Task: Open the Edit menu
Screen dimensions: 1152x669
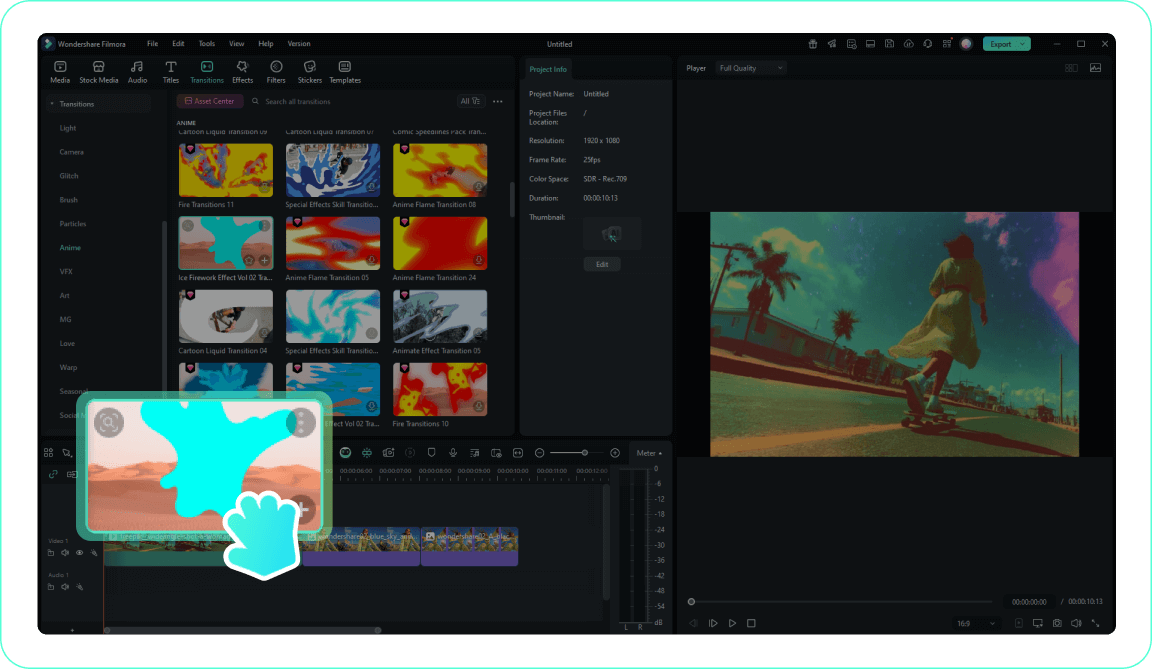Action: 179,44
